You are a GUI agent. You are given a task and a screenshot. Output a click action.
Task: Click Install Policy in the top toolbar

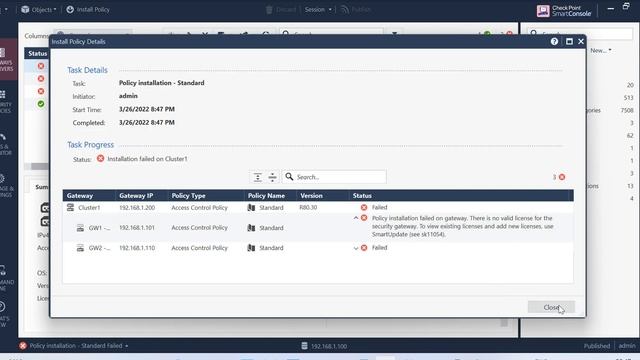[x=88, y=9]
